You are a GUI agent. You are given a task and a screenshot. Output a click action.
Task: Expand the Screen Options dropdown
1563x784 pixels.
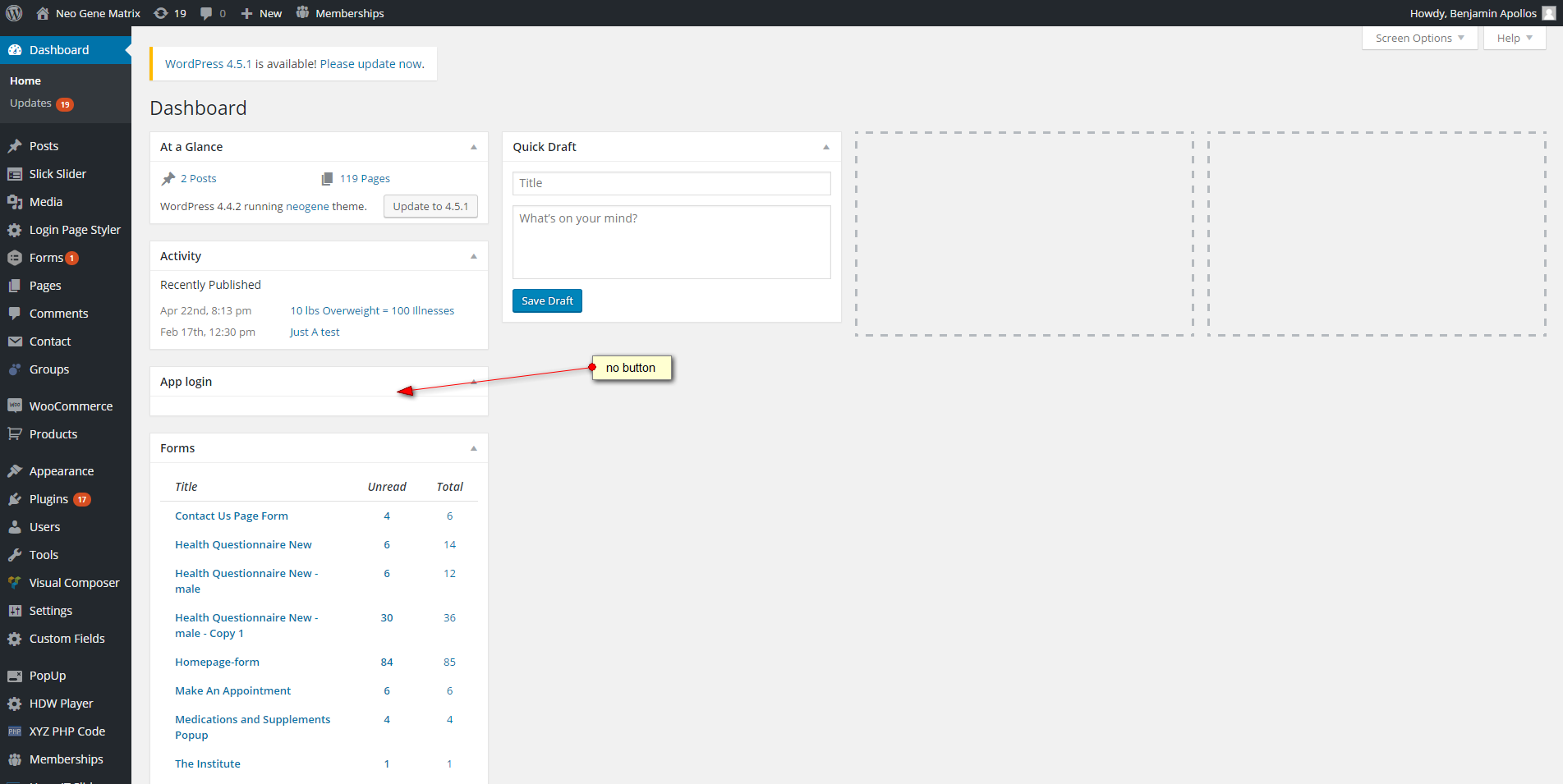1420,39
